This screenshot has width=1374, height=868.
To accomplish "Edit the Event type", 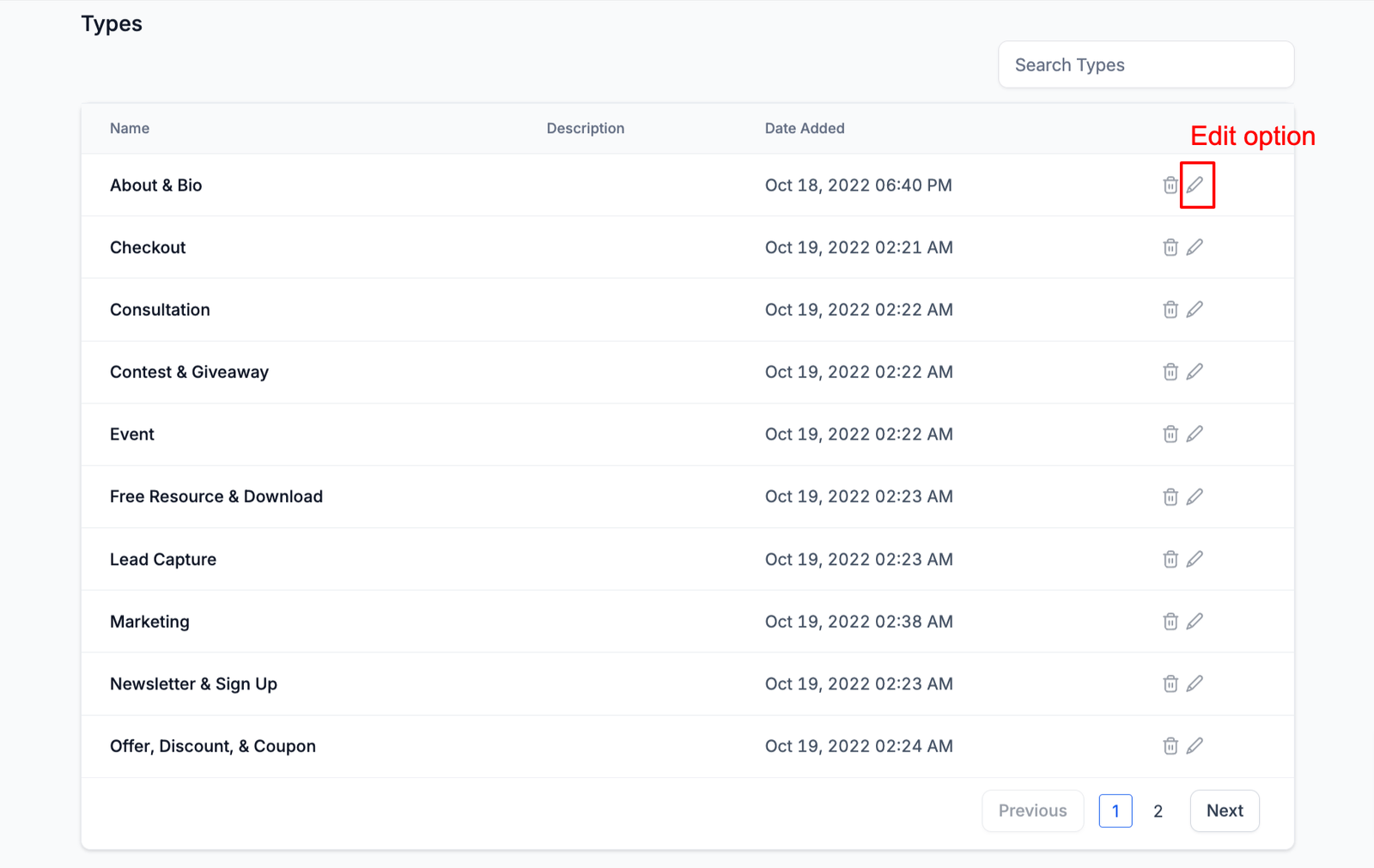I will pos(1195,434).
